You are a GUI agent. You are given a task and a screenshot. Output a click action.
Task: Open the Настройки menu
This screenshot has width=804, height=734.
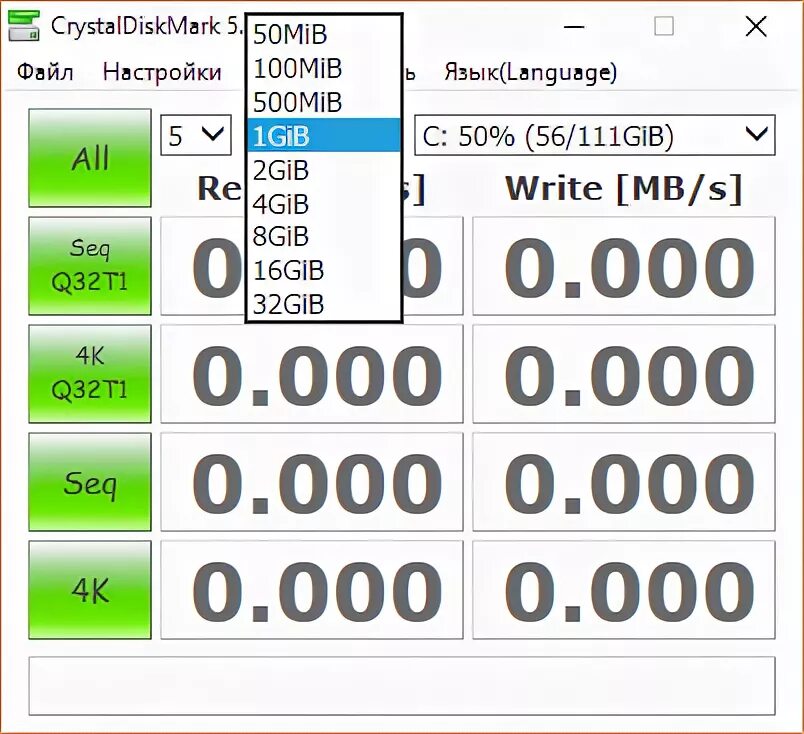coord(162,72)
